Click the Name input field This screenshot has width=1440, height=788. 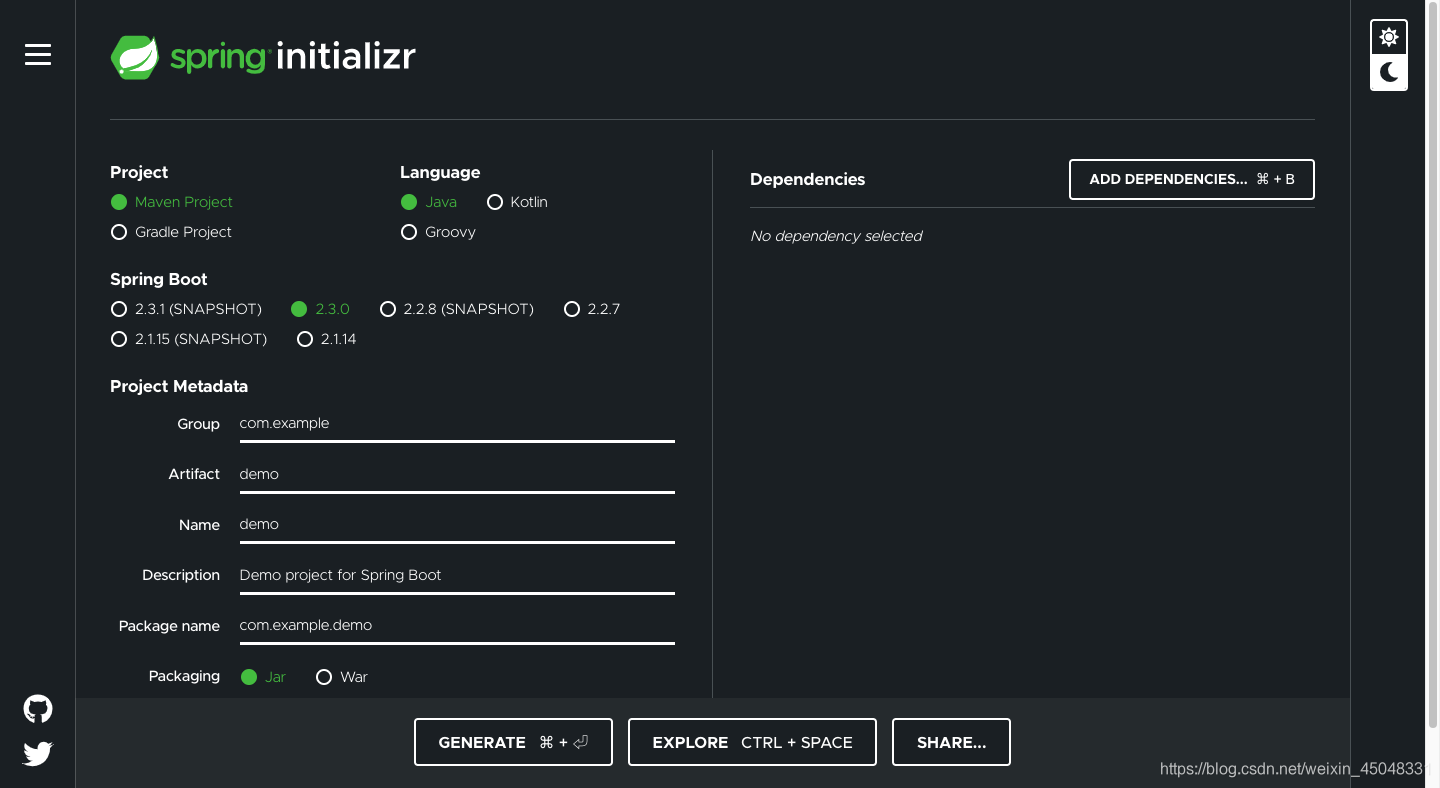coord(457,524)
